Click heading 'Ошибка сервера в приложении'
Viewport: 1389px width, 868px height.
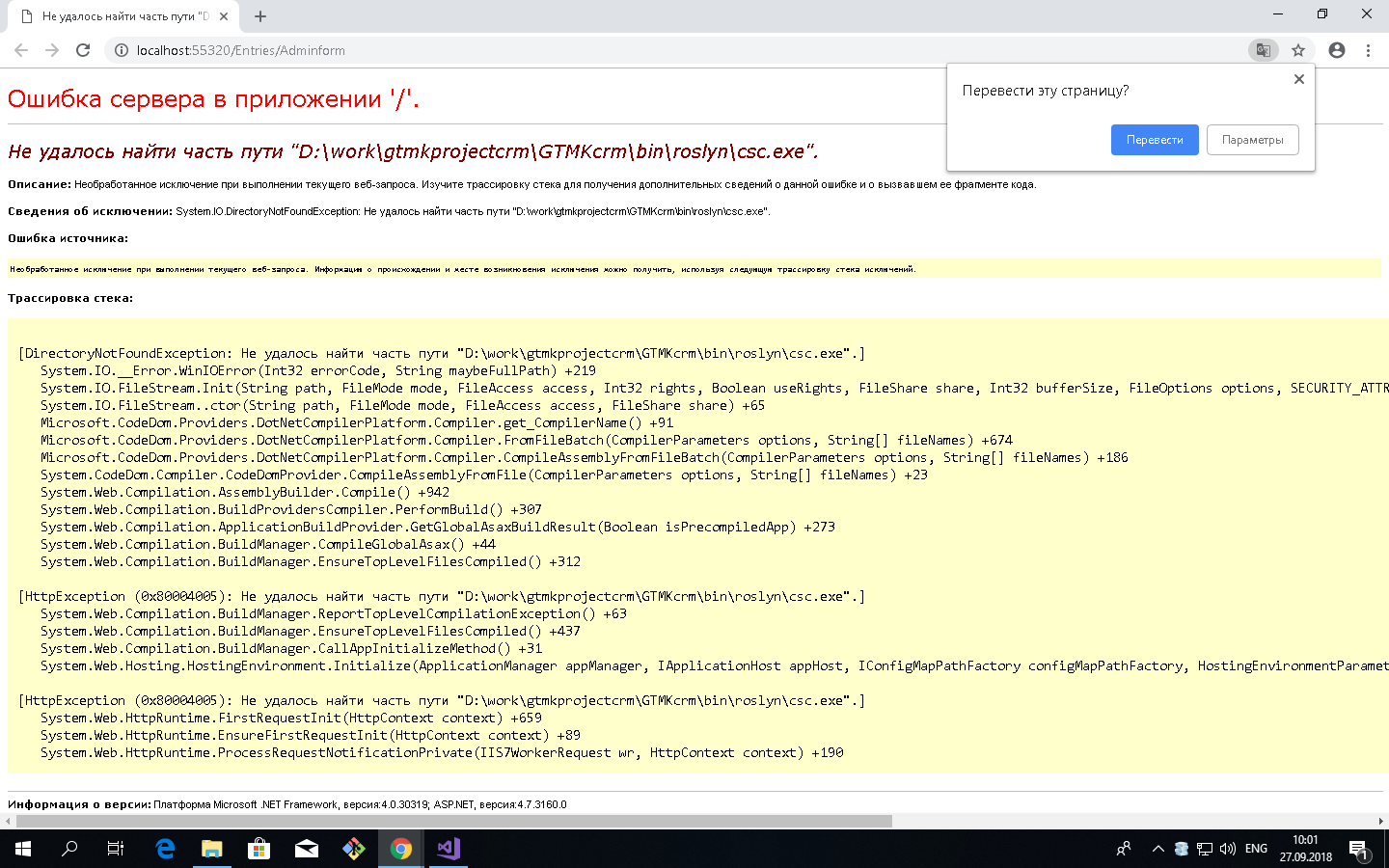point(213,98)
